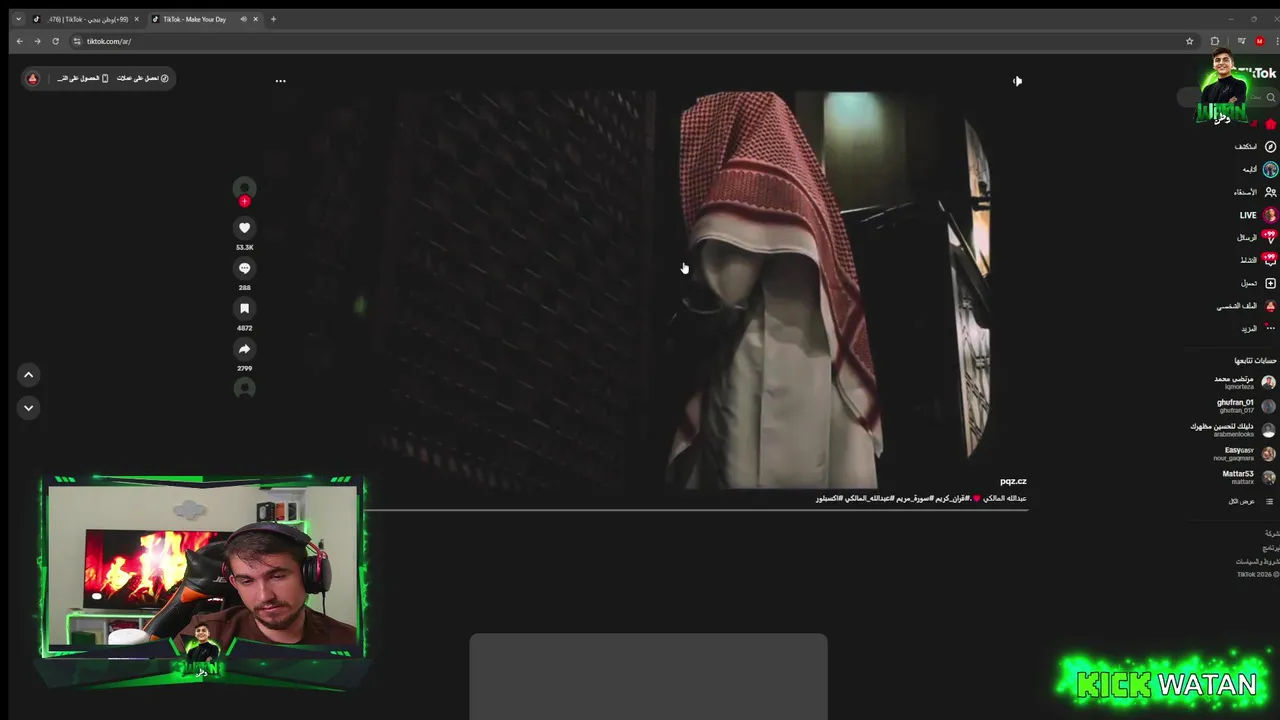Open followed account arabmenlooks
Viewport: 1280px width, 720px height.
(1233, 429)
